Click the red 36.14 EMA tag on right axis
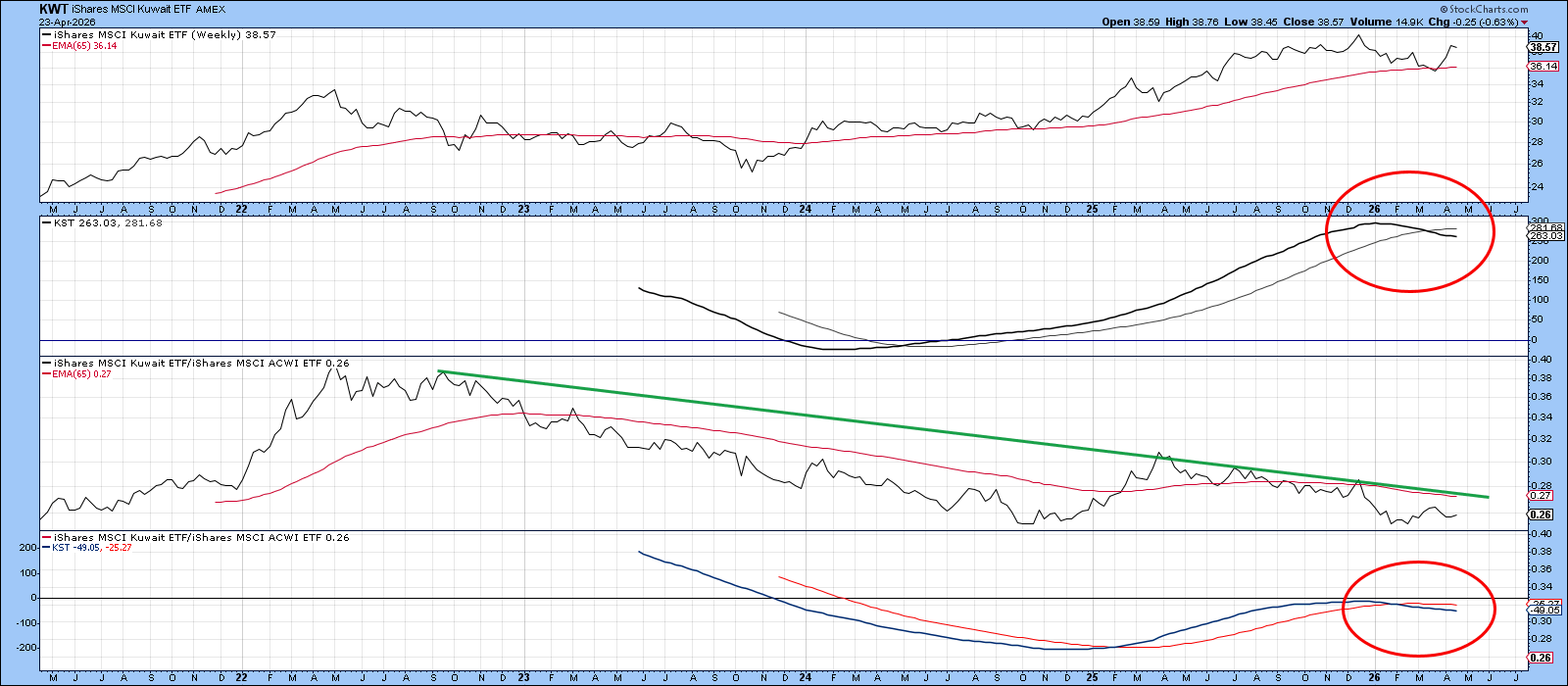 (x=1543, y=66)
